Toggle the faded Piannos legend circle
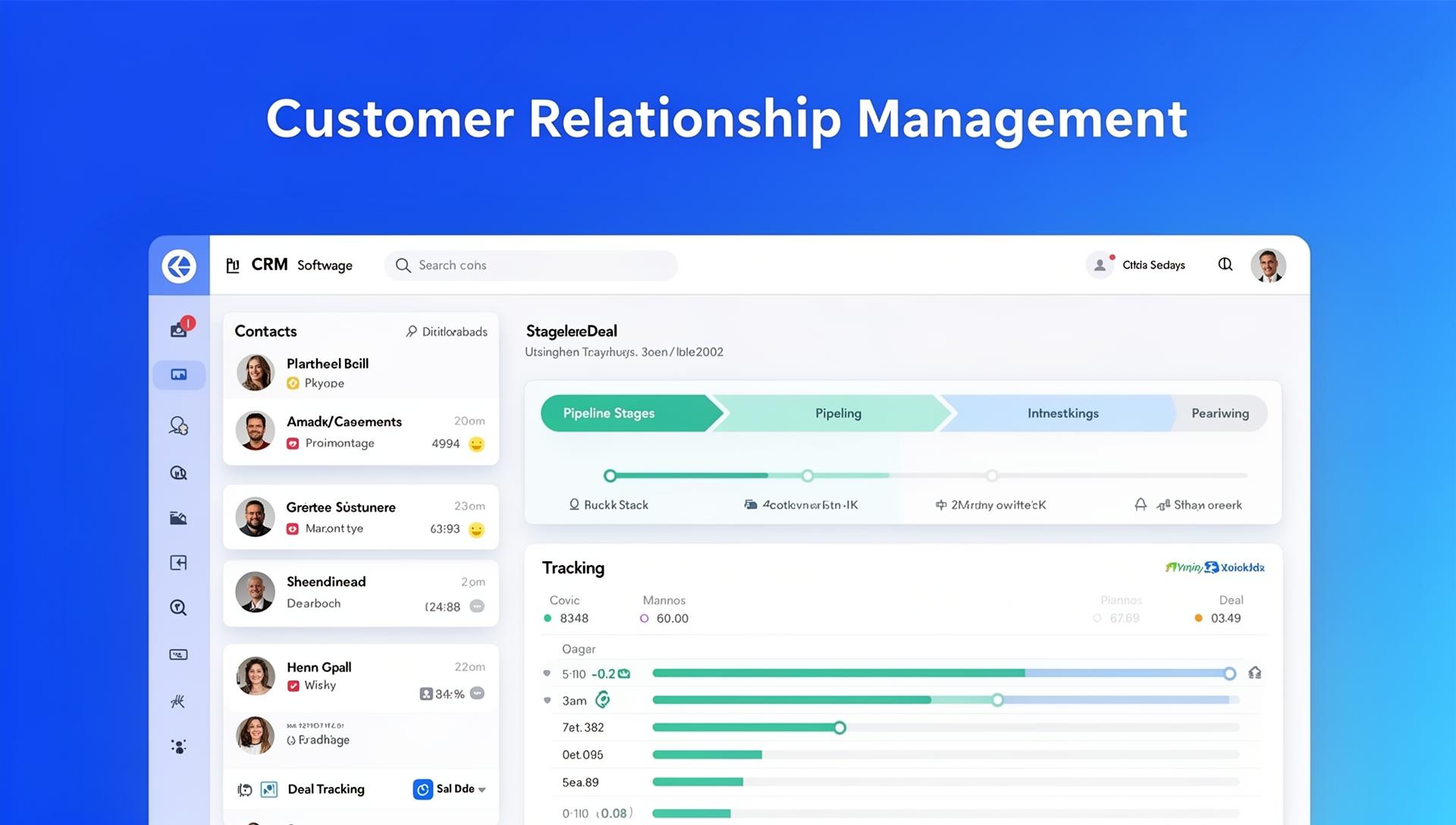Screen dimensions: 1456x825 pos(1097,619)
